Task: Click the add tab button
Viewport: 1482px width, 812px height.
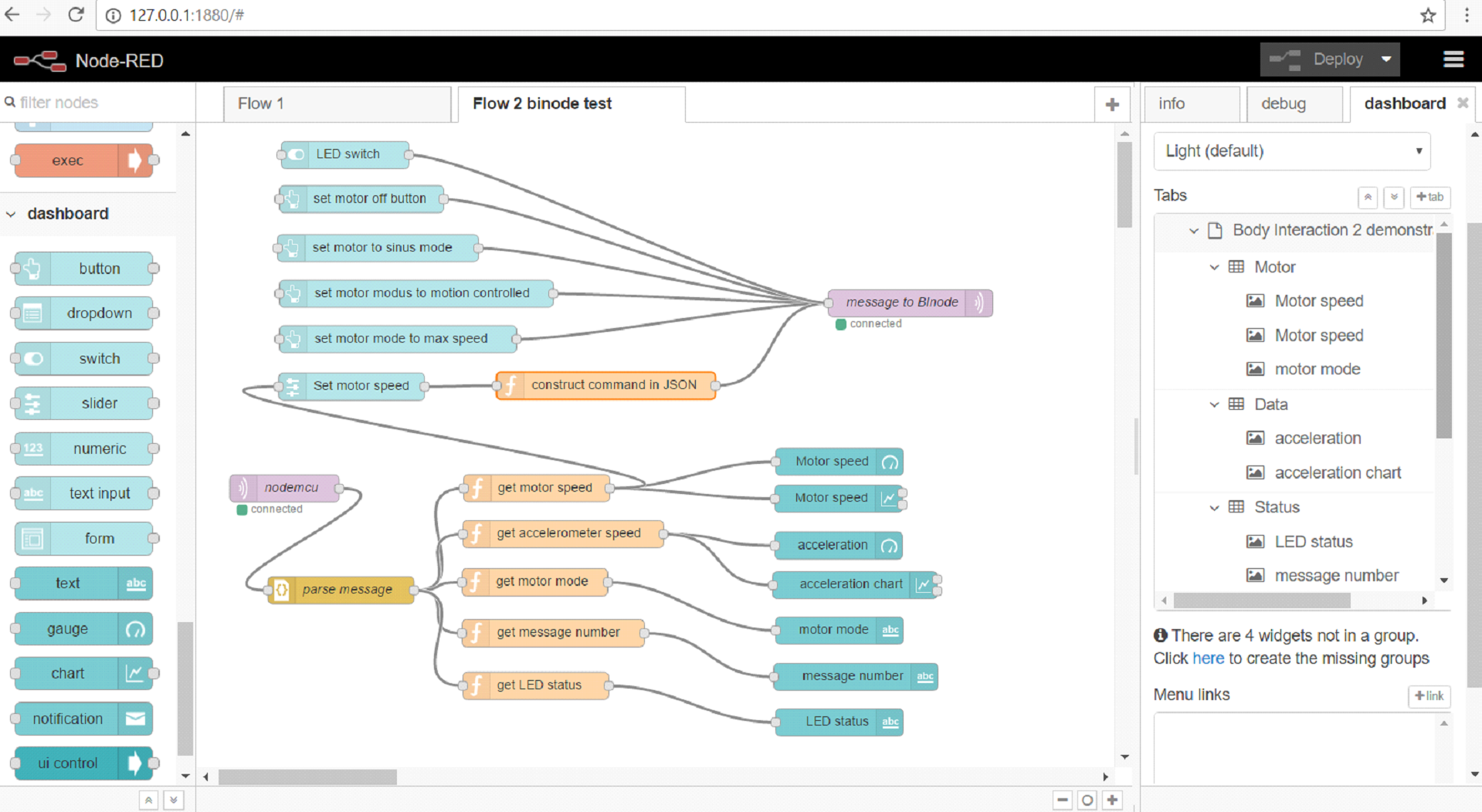Action: click(1430, 197)
